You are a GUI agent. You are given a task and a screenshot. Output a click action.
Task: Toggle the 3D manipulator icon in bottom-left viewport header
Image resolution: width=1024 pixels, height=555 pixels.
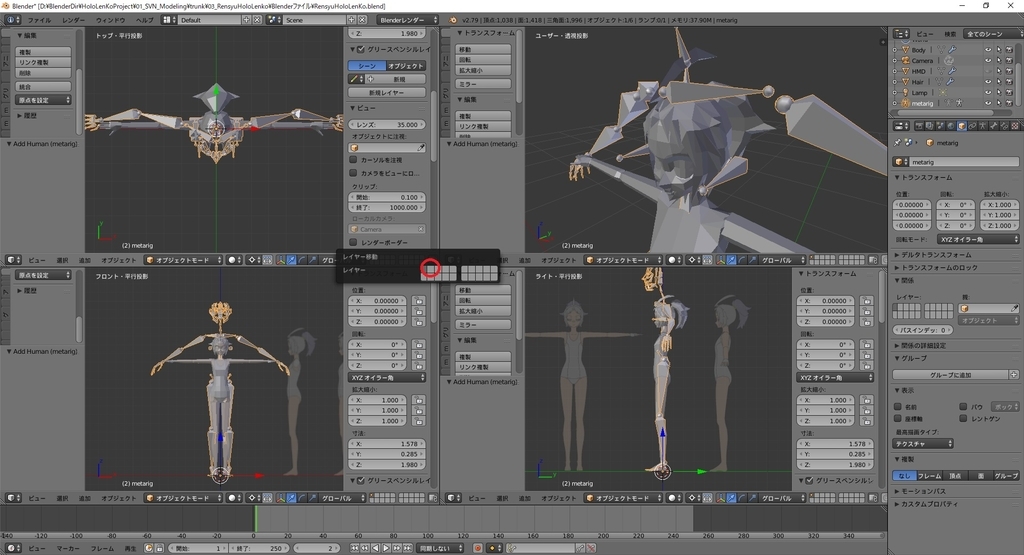(x=281, y=498)
